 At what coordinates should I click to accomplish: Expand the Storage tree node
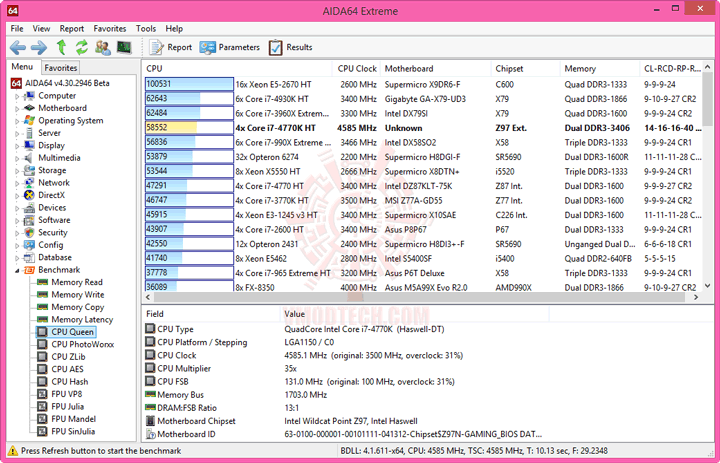click(x=17, y=171)
